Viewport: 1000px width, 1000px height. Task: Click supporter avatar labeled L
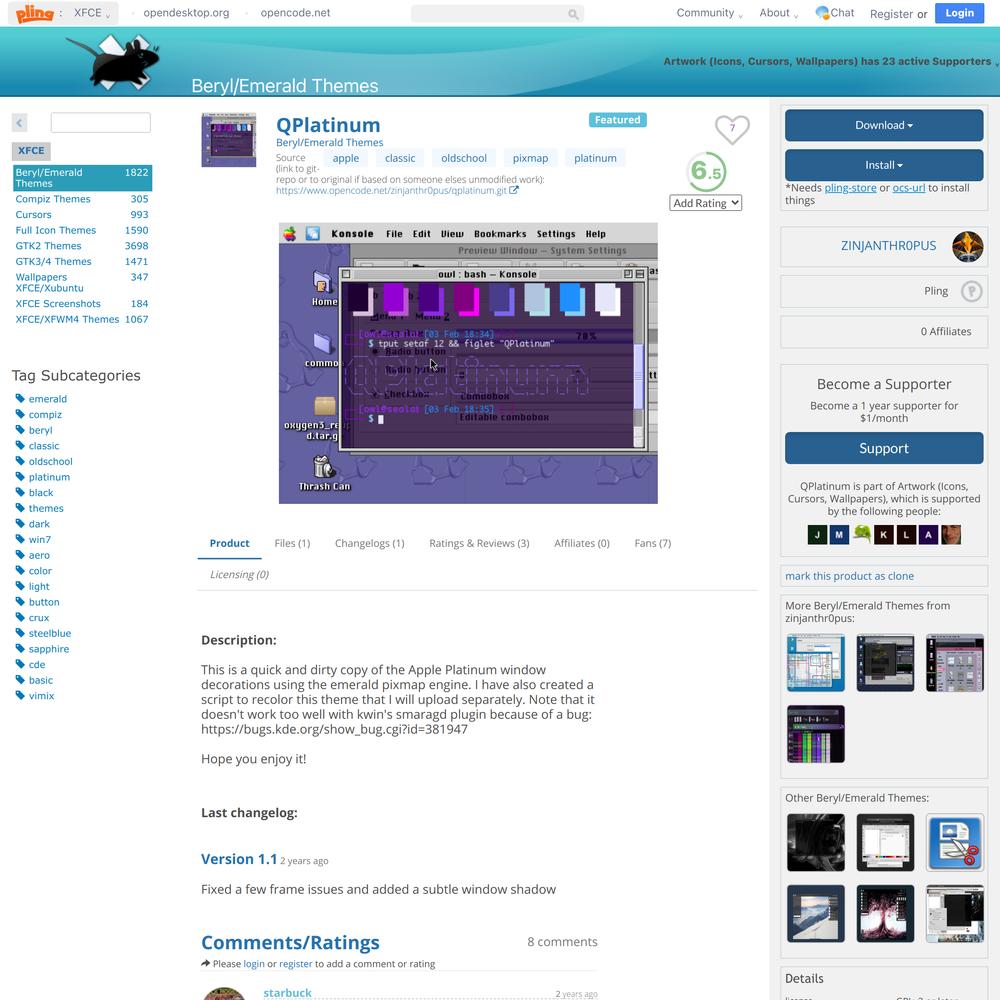coord(906,534)
